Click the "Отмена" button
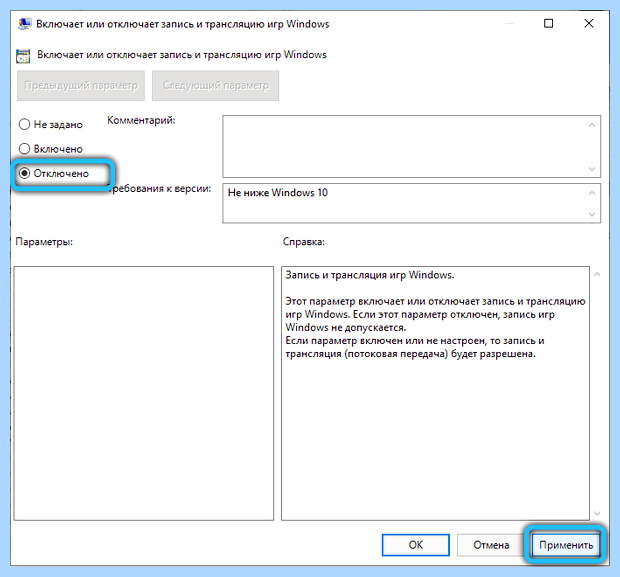Screen dimensions: 620x577 tap(491, 545)
